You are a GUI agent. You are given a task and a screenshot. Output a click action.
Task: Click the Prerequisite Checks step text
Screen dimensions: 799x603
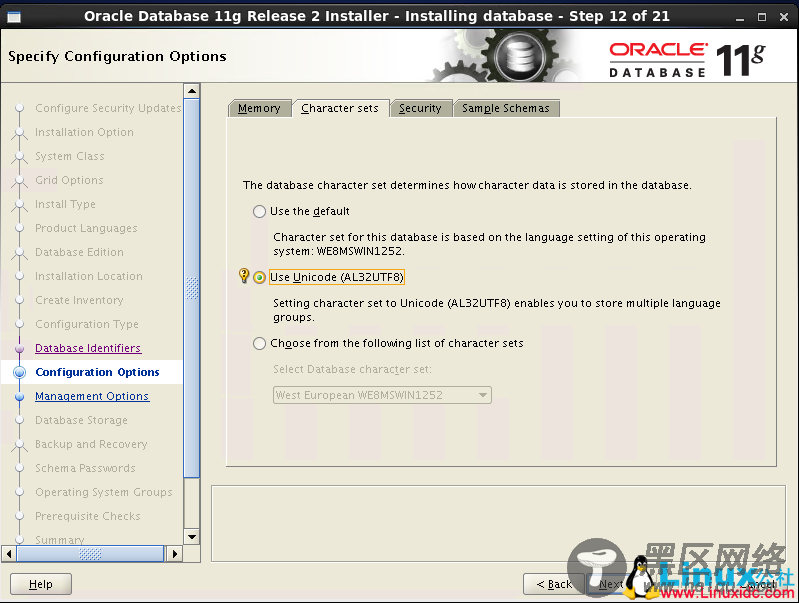tap(88, 516)
